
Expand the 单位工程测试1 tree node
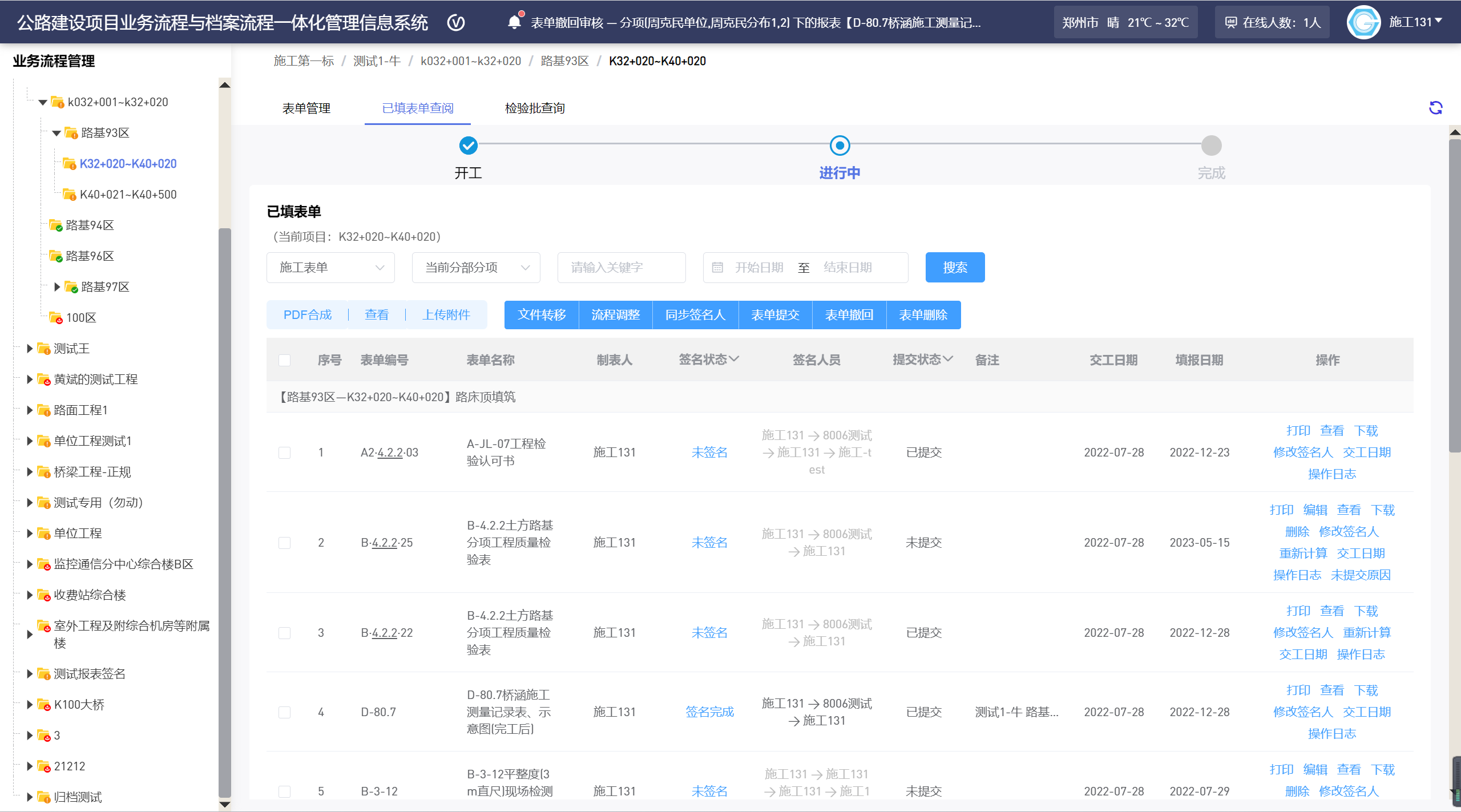[x=30, y=441]
